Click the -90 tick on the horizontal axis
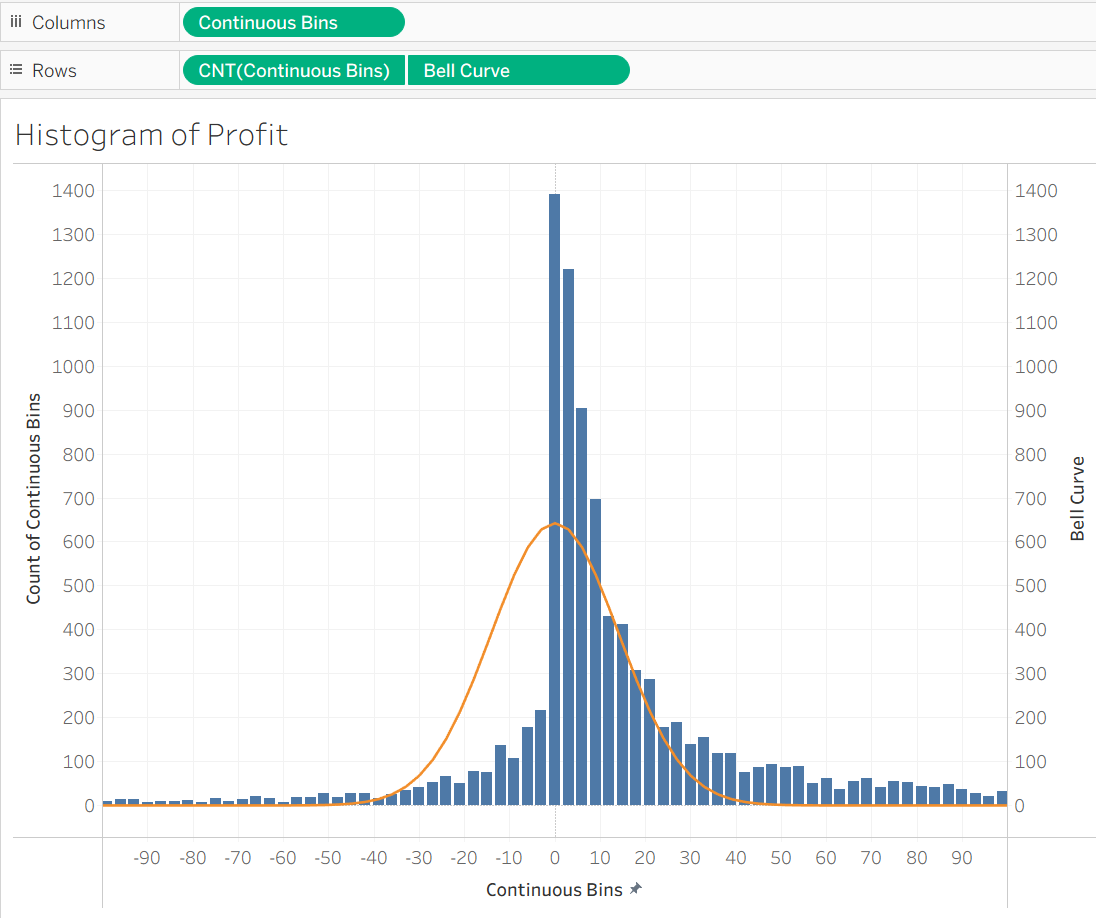The image size is (1096, 918). pos(148,858)
